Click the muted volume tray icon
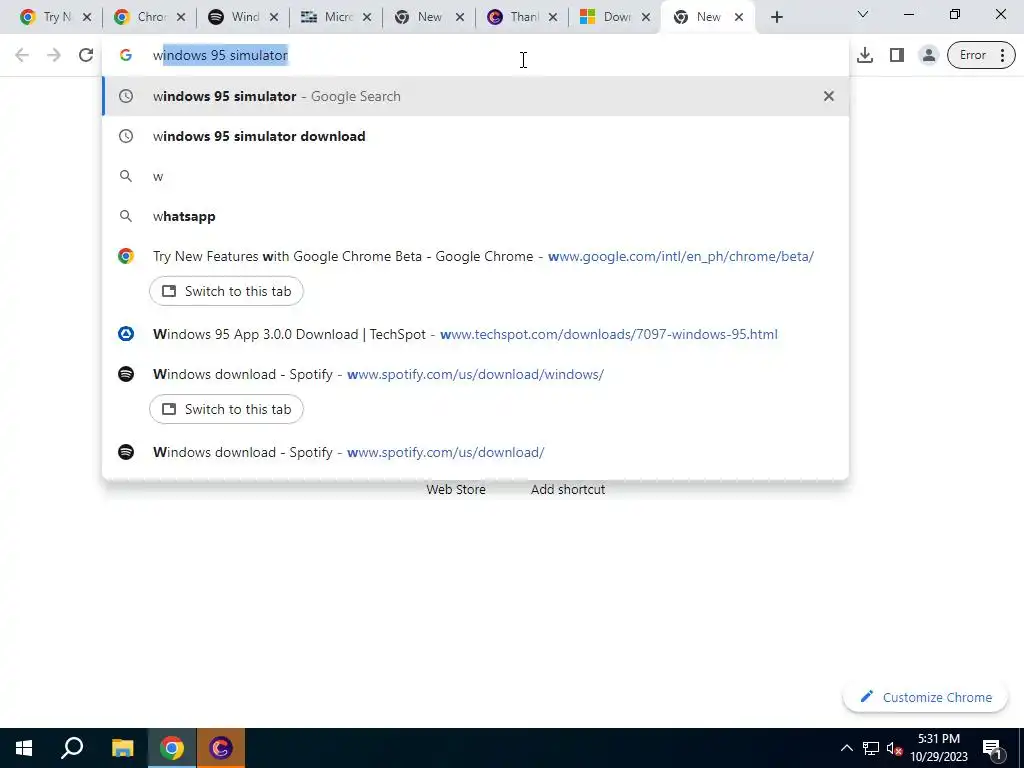The image size is (1024, 768). tap(895, 748)
